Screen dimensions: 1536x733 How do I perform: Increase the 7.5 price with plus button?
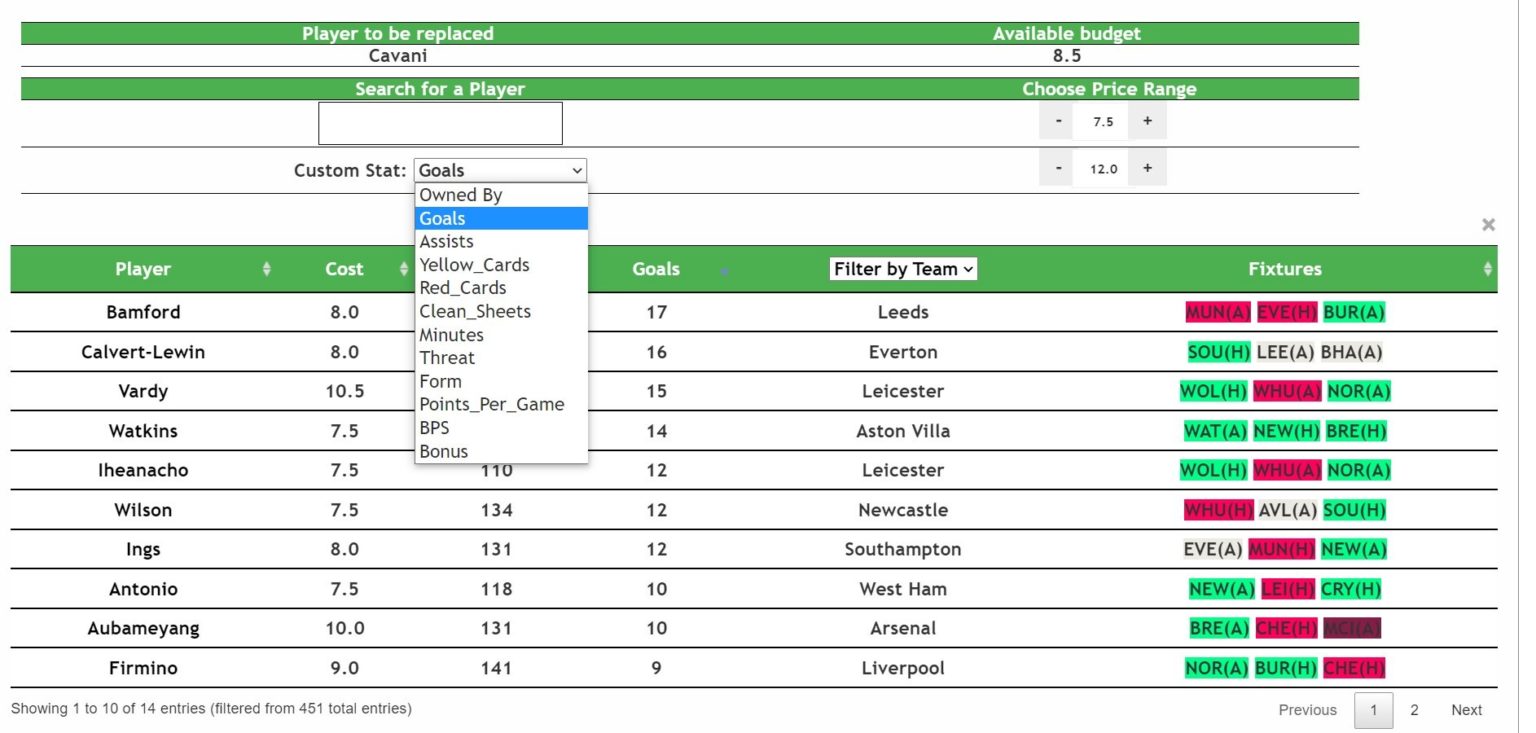(x=1147, y=121)
